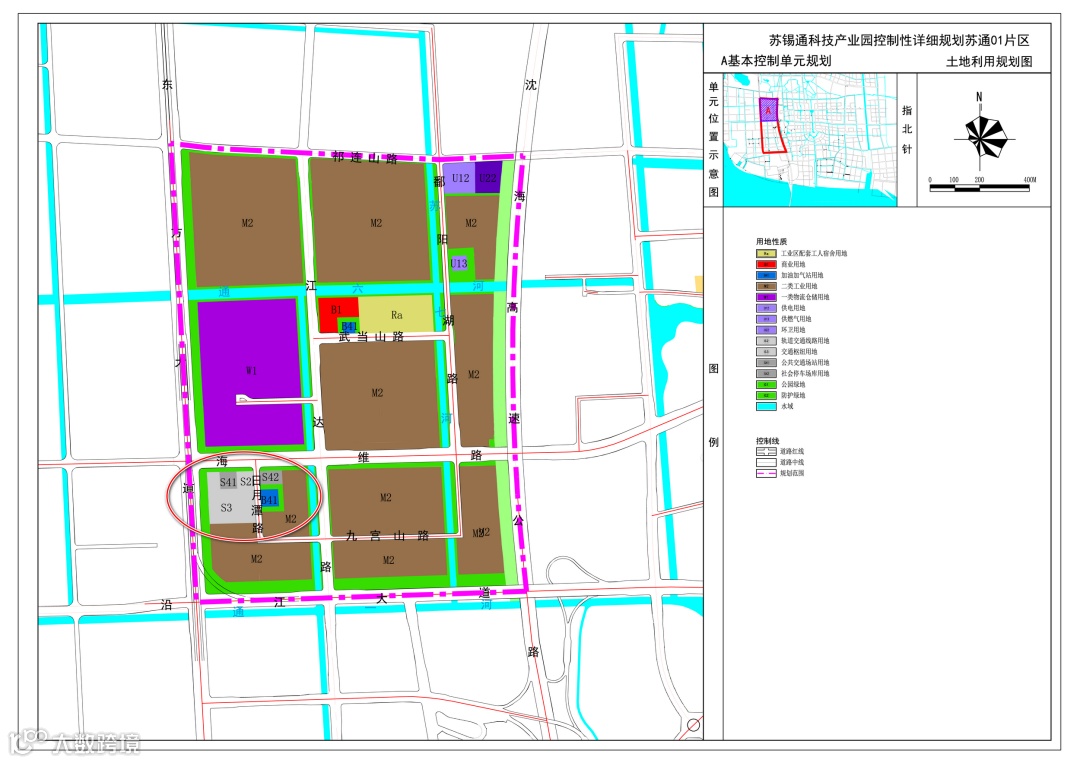Click the title 苏锡通科技产业园控制性详细规划苏通01片区
Viewport: 1080px width, 763px height.
point(899,40)
